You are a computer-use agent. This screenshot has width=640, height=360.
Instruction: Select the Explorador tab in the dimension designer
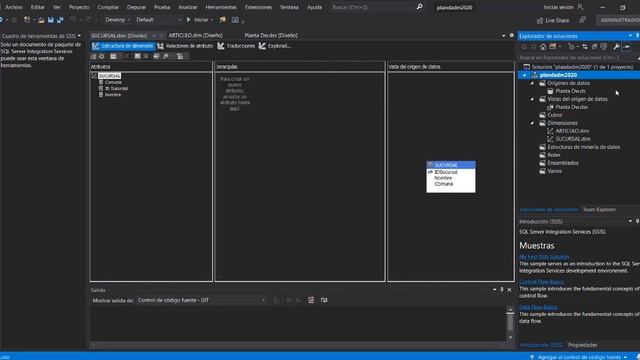[x=275, y=46]
